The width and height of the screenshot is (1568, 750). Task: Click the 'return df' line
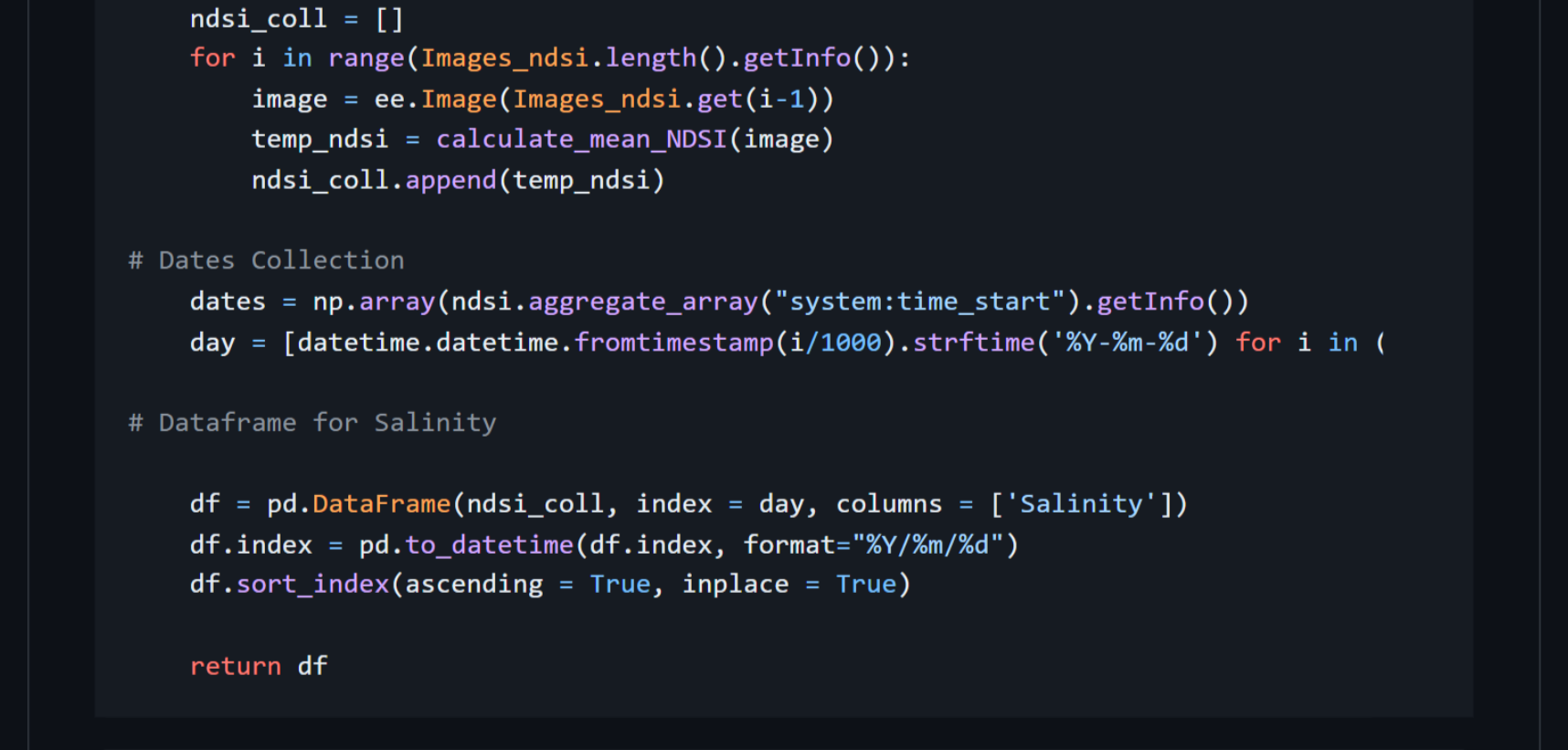pos(259,666)
